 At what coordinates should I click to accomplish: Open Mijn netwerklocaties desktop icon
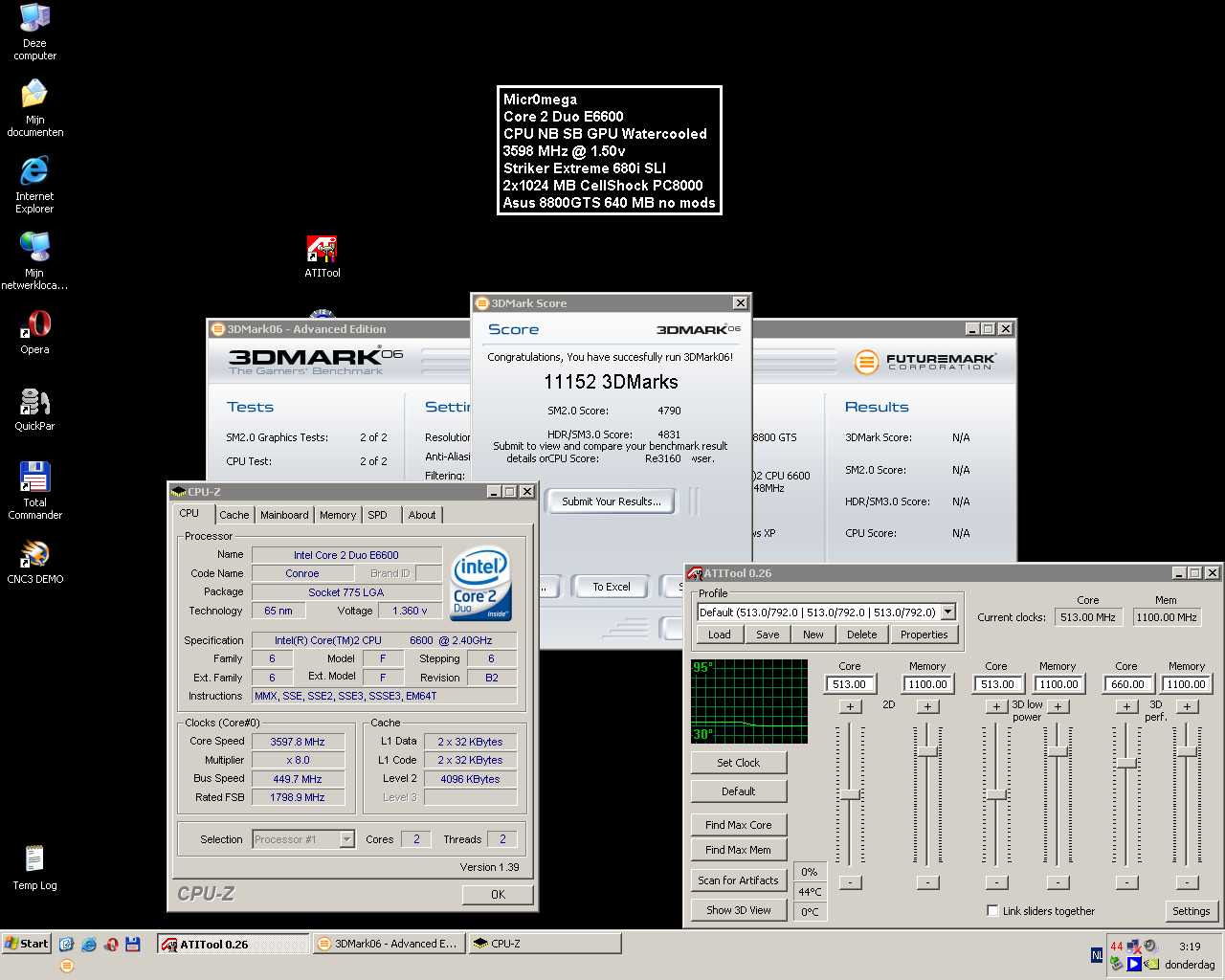(34, 261)
